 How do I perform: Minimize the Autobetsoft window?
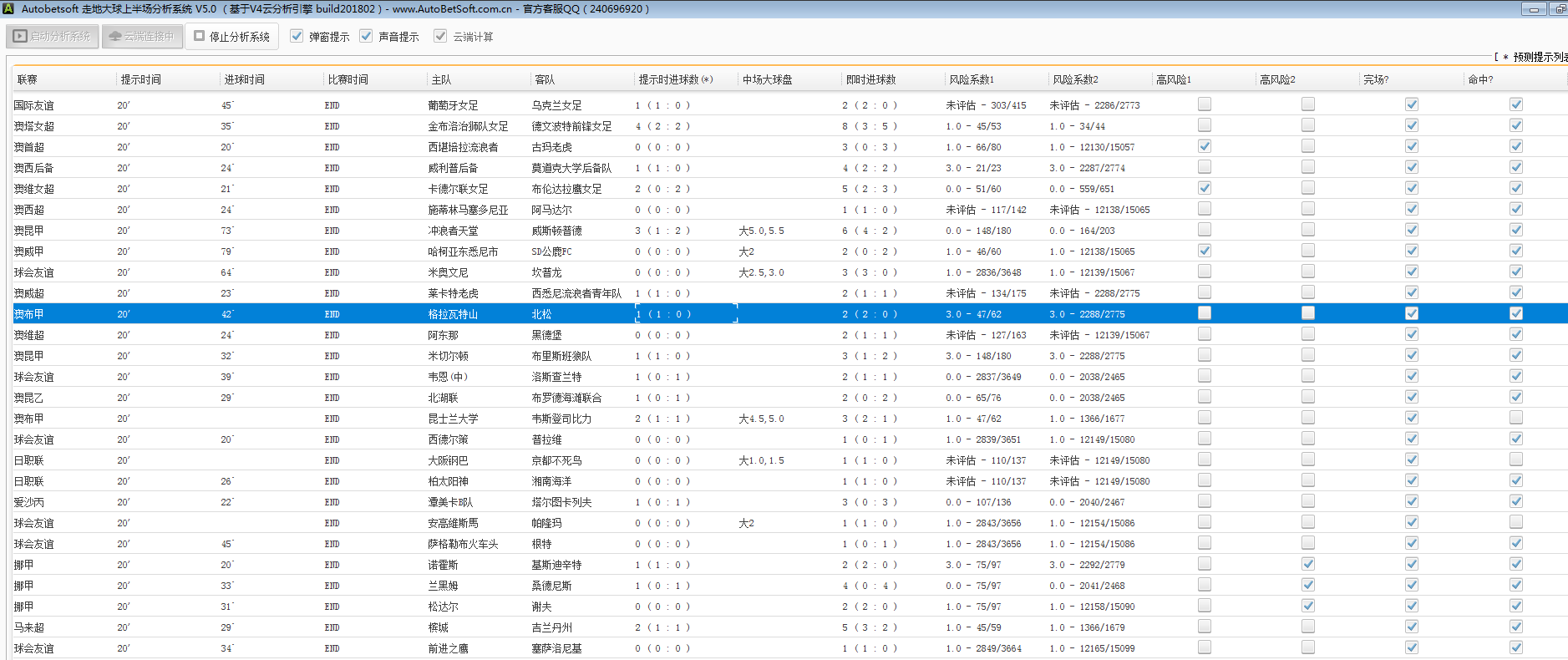click(x=1533, y=9)
